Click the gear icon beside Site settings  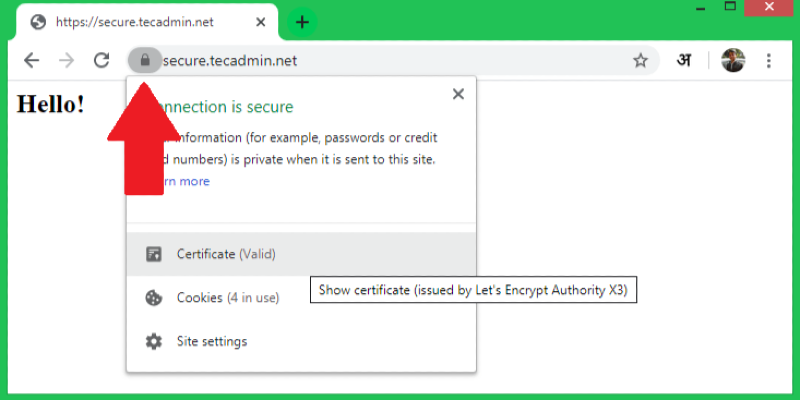tap(153, 341)
